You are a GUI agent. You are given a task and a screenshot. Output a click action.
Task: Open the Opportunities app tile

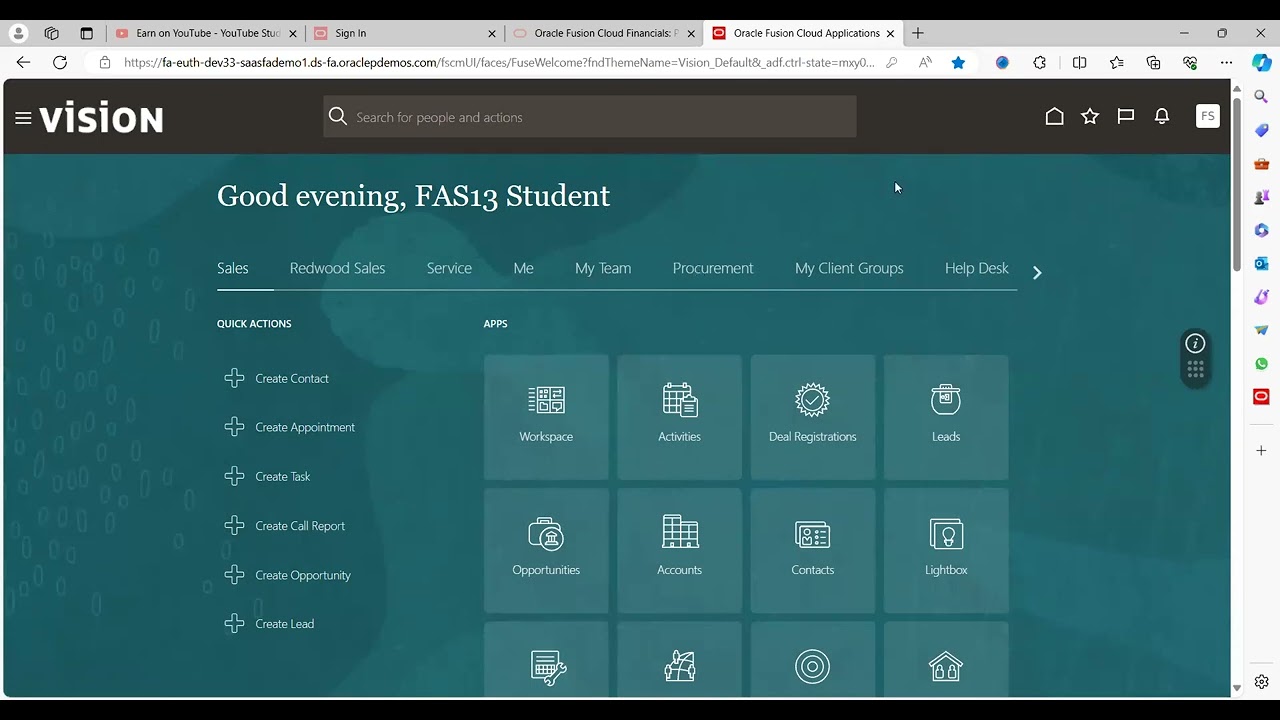[546, 550]
